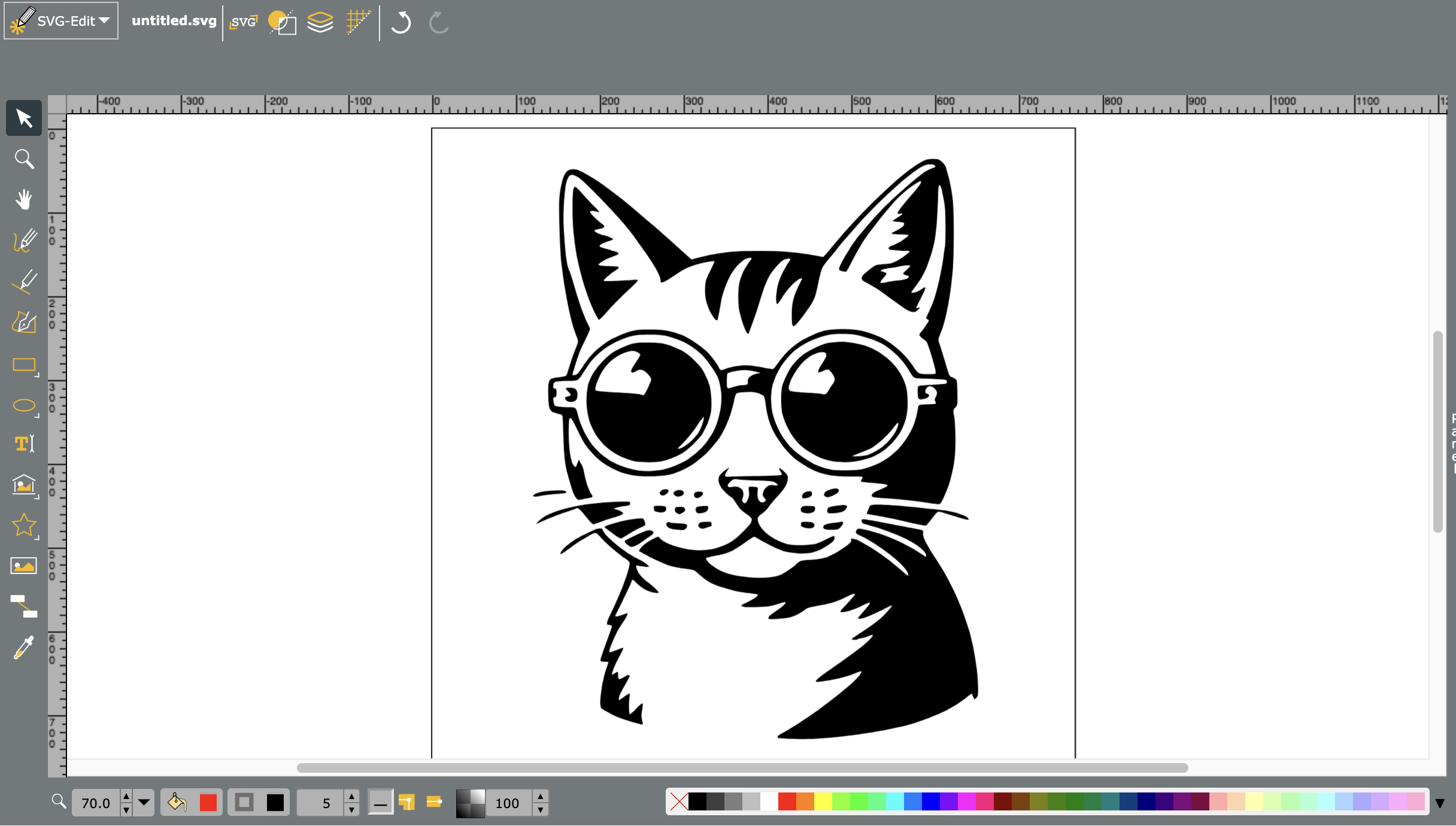The height and width of the screenshot is (826, 1456).
Task: Open the SVG-Edit main menu
Action: click(60, 20)
